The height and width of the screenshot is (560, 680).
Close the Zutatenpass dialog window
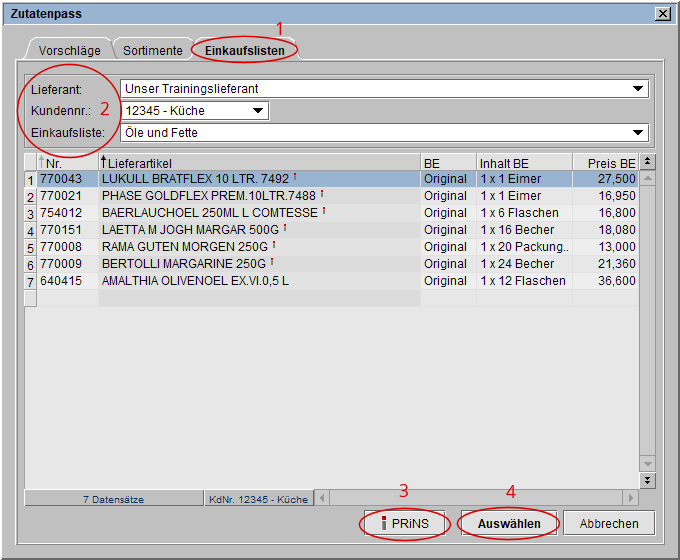click(662, 13)
